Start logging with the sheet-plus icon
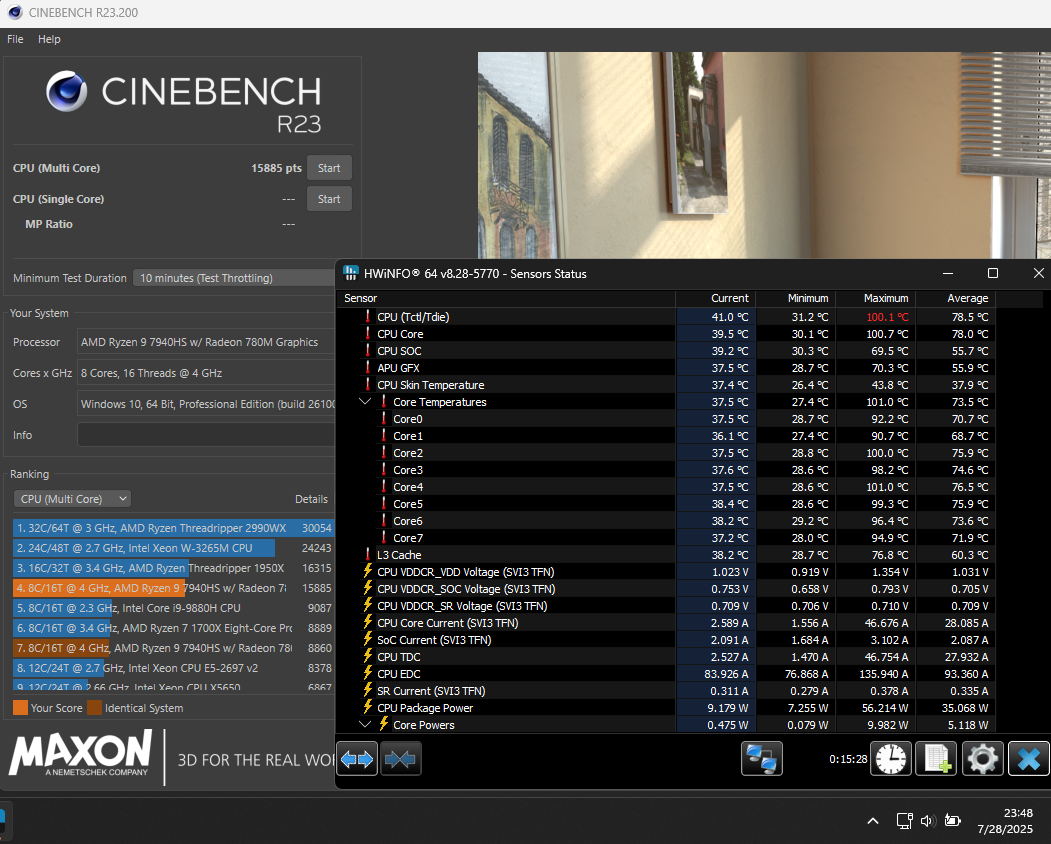This screenshot has width=1051, height=844. click(936, 759)
